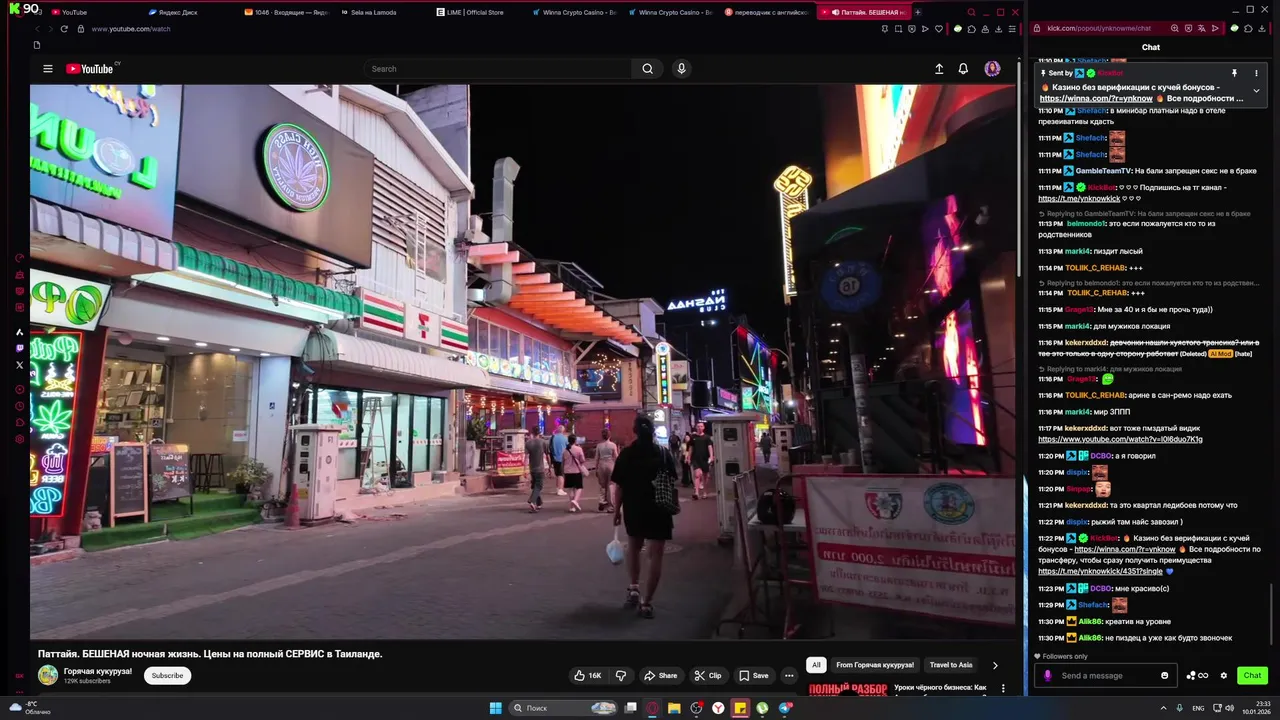Viewport: 1280px width, 720px height.
Task: Open the Opera sidebar Twitch icon
Action: [x=19, y=348]
